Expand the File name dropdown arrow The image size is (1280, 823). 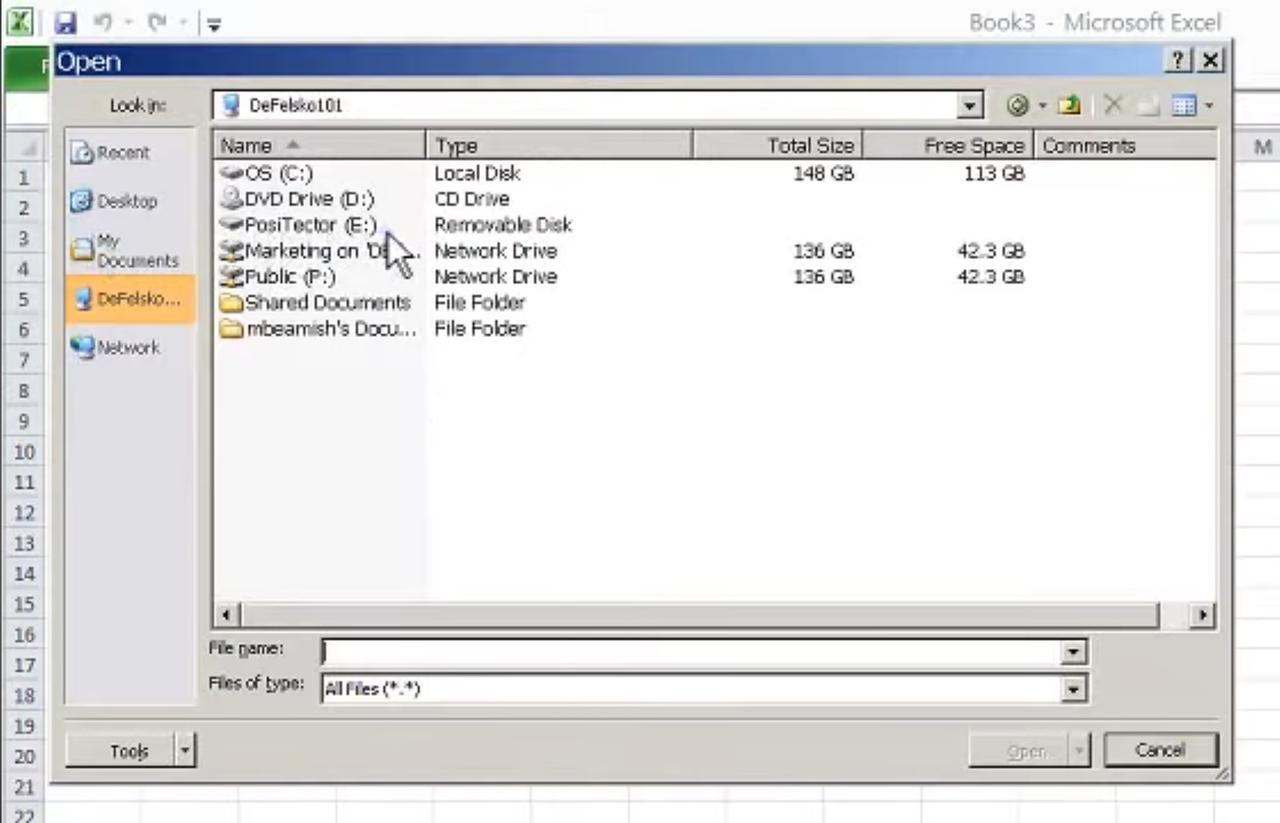pyautogui.click(x=1071, y=651)
